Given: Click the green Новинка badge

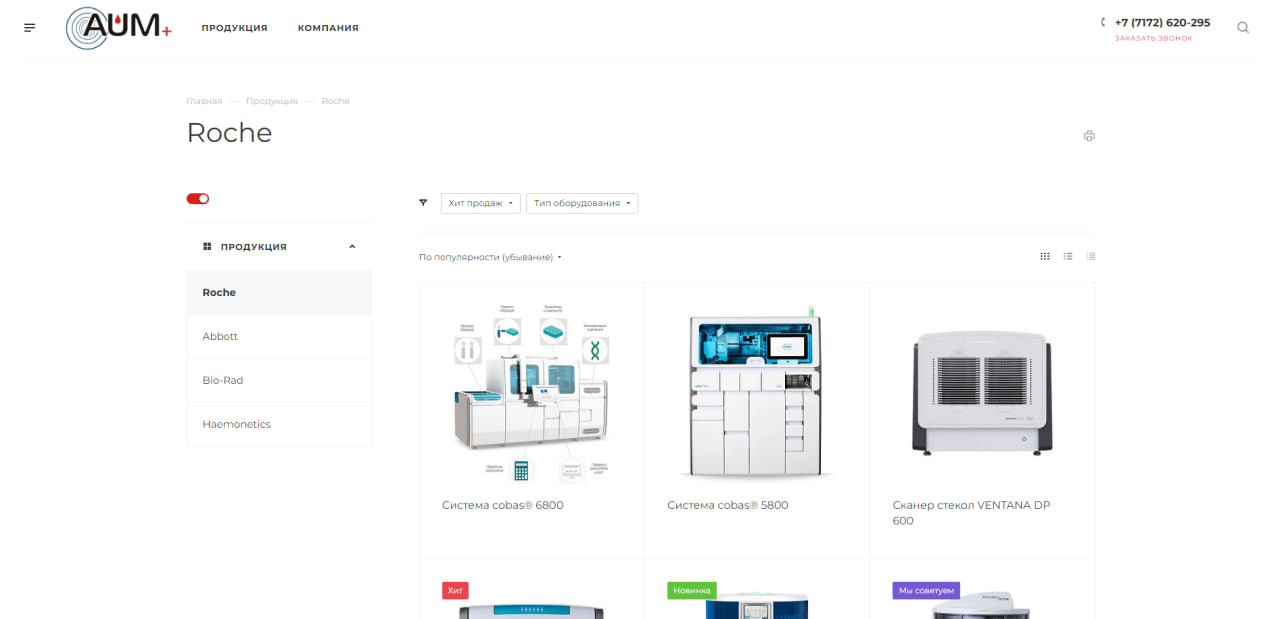Looking at the screenshot, I should coord(692,591).
